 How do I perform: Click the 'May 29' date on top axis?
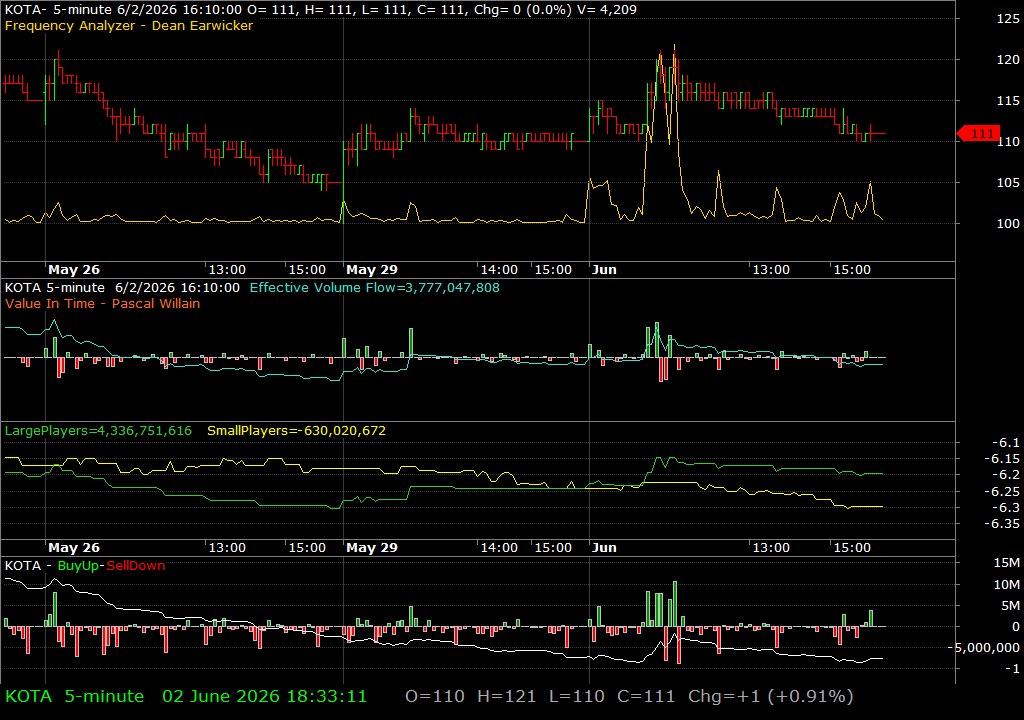pos(372,269)
